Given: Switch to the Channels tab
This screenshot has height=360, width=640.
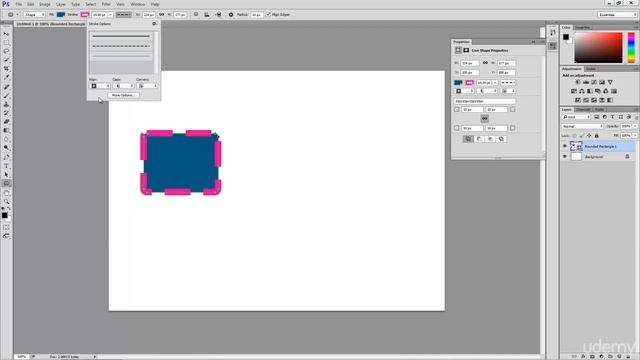Looking at the screenshot, I should [583, 109].
